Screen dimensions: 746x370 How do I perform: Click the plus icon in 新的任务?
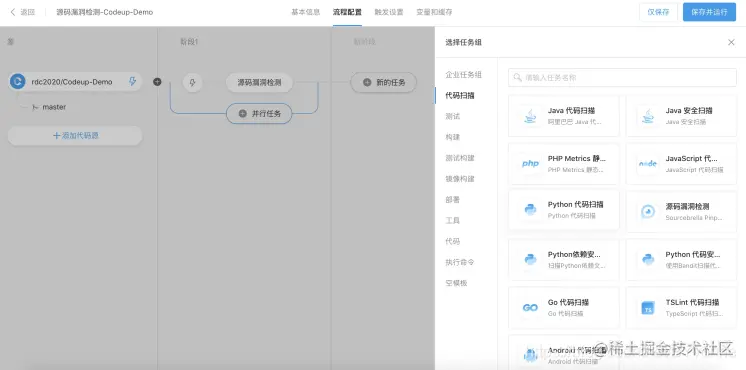click(367, 82)
